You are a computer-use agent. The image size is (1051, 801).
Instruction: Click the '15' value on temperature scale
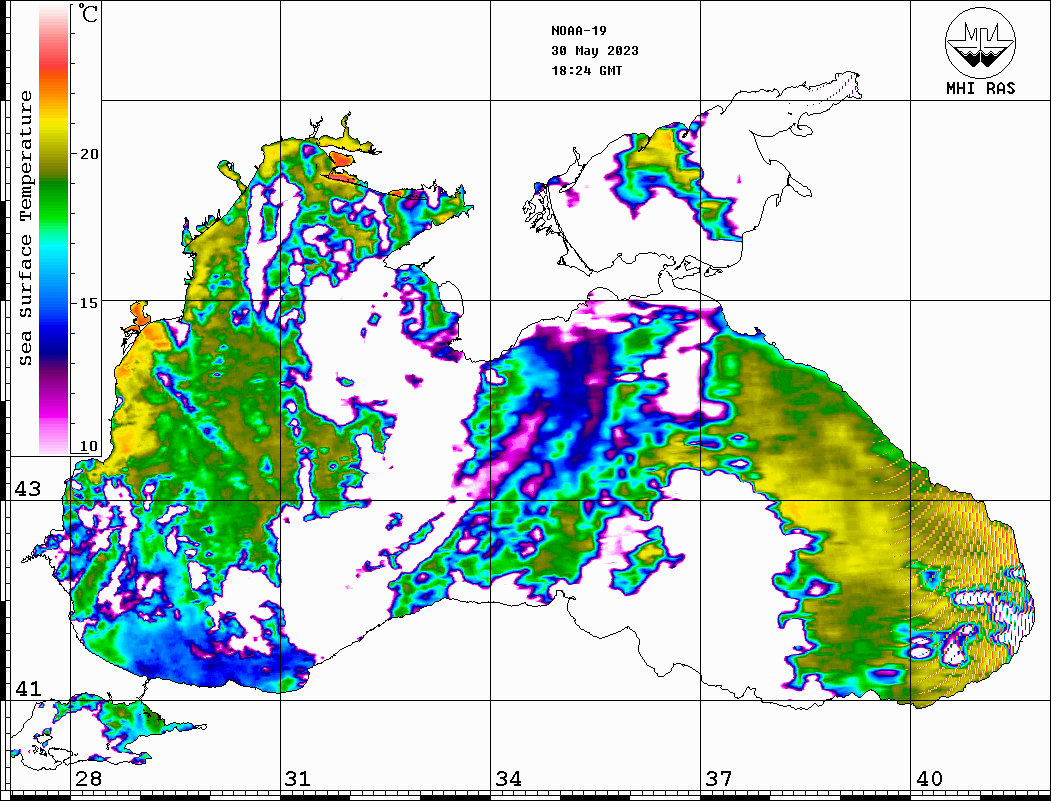click(88, 303)
